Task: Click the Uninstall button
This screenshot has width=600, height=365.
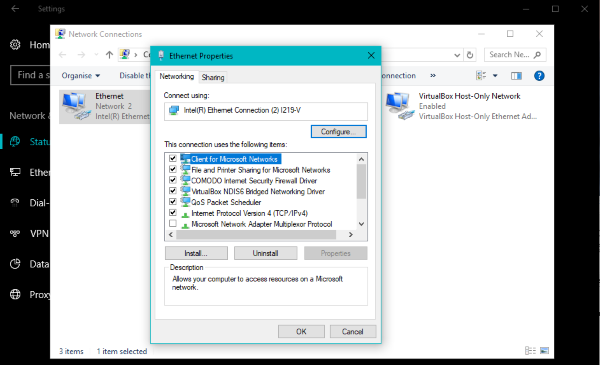Action: pos(266,253)
